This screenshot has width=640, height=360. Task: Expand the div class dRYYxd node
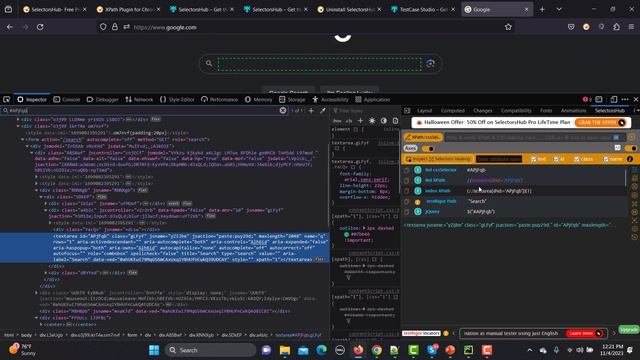[46, 272]
